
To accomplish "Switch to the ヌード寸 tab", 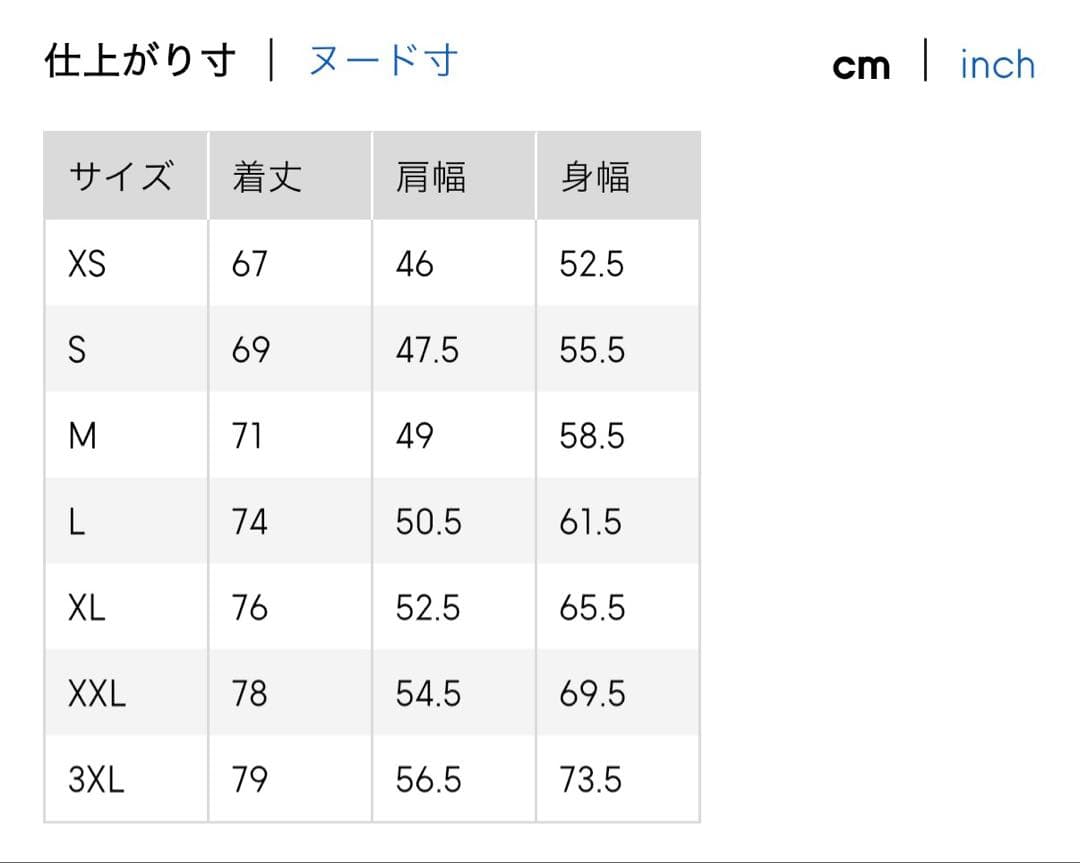I will click(x=382, y=61).
